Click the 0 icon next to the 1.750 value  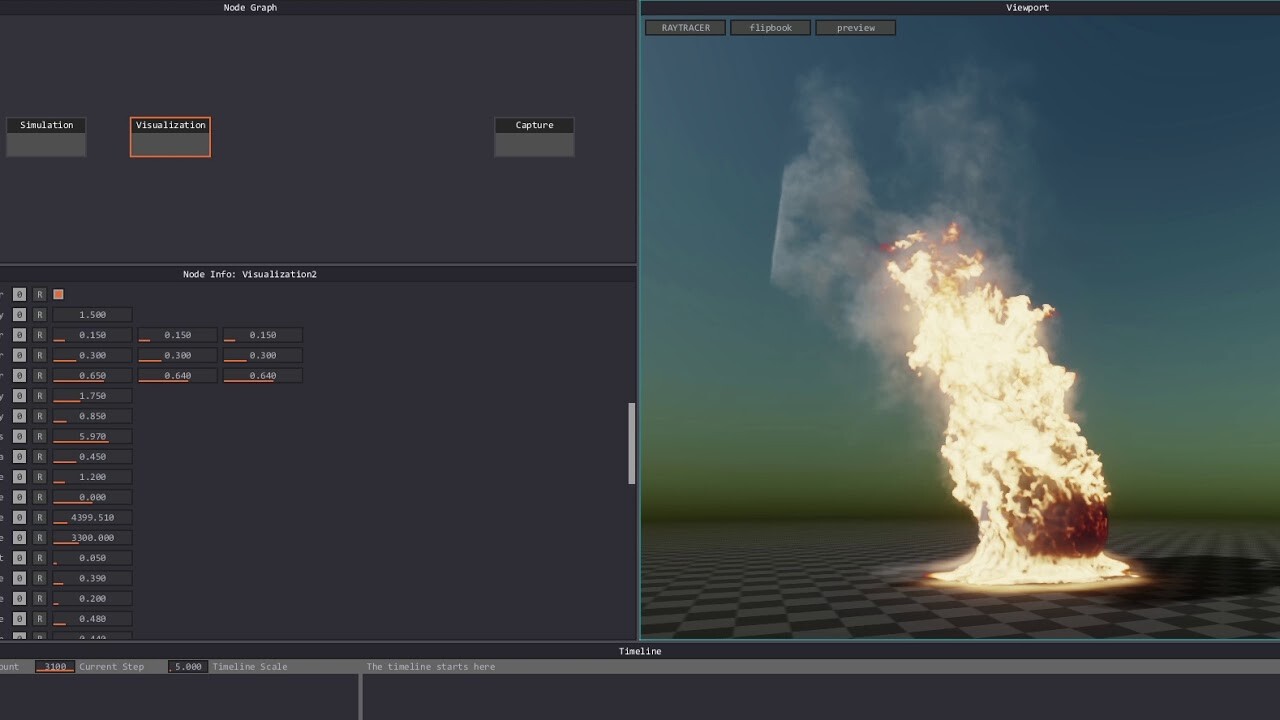pyautogui.click(x=18, y=395)
